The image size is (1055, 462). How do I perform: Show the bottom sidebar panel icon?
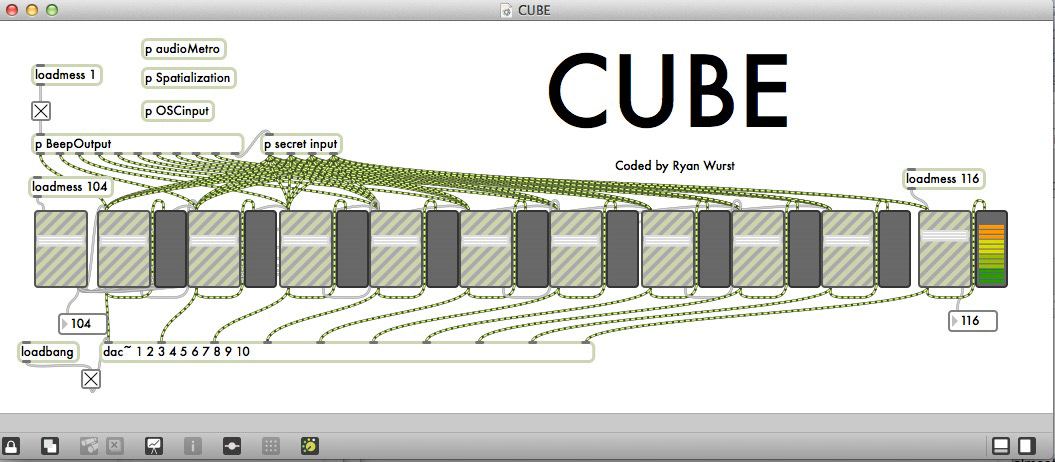(1001, 445)
